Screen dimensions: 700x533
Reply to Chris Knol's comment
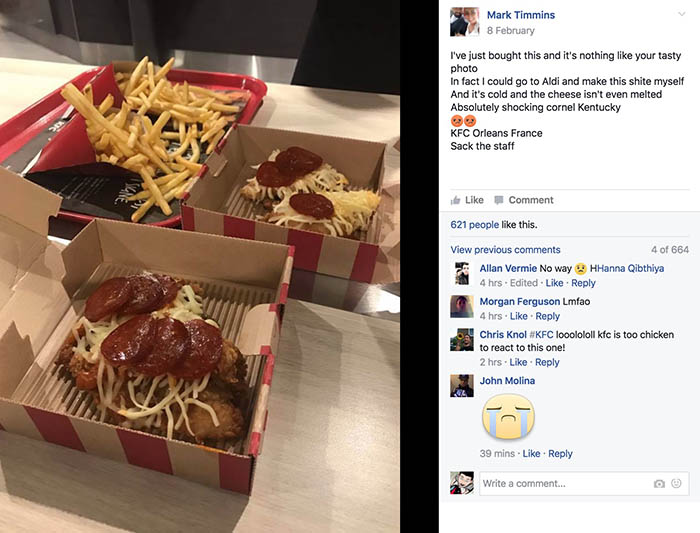point(547,362)
